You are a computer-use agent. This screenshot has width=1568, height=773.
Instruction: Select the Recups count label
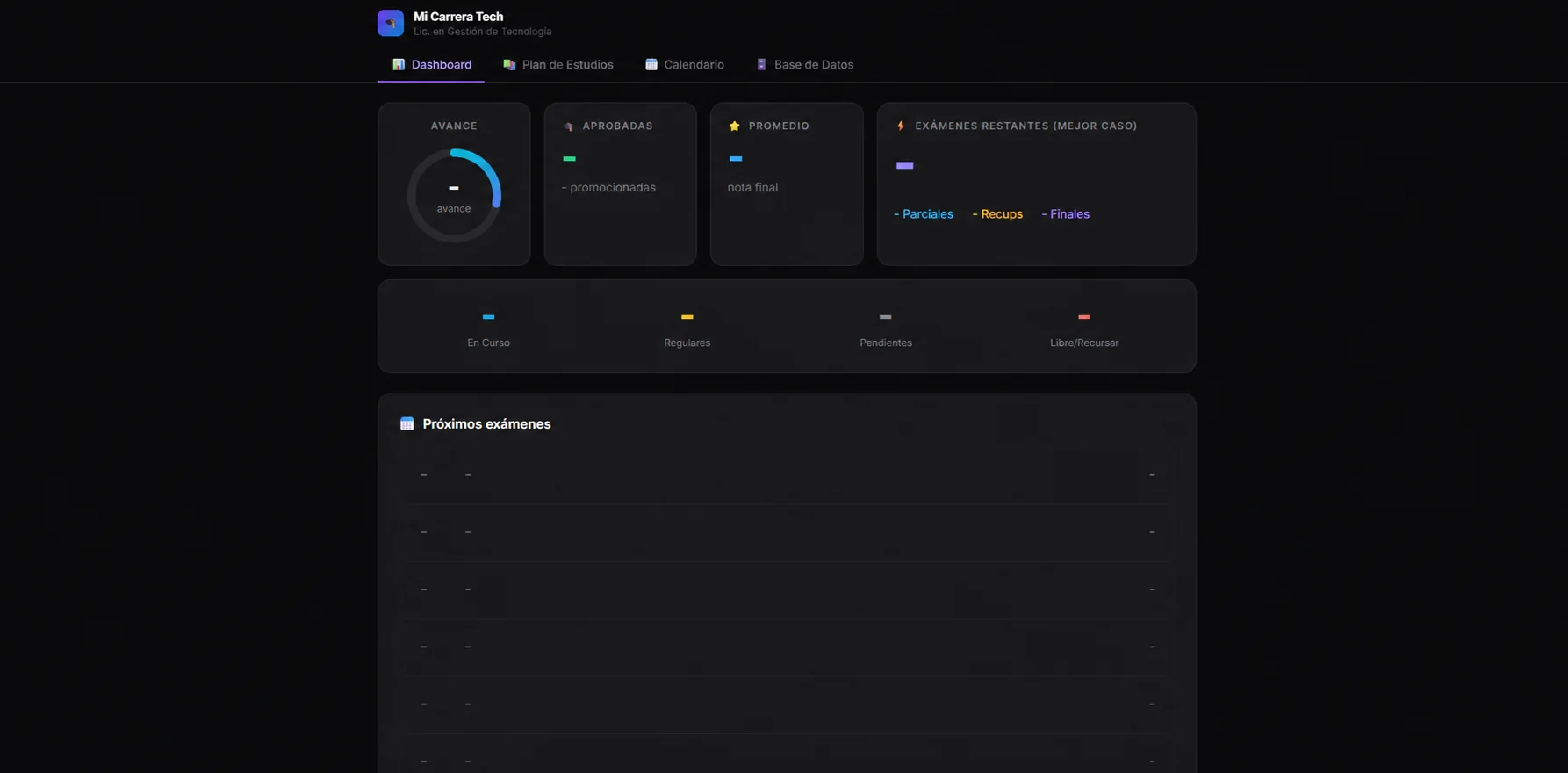click(997, 214)
